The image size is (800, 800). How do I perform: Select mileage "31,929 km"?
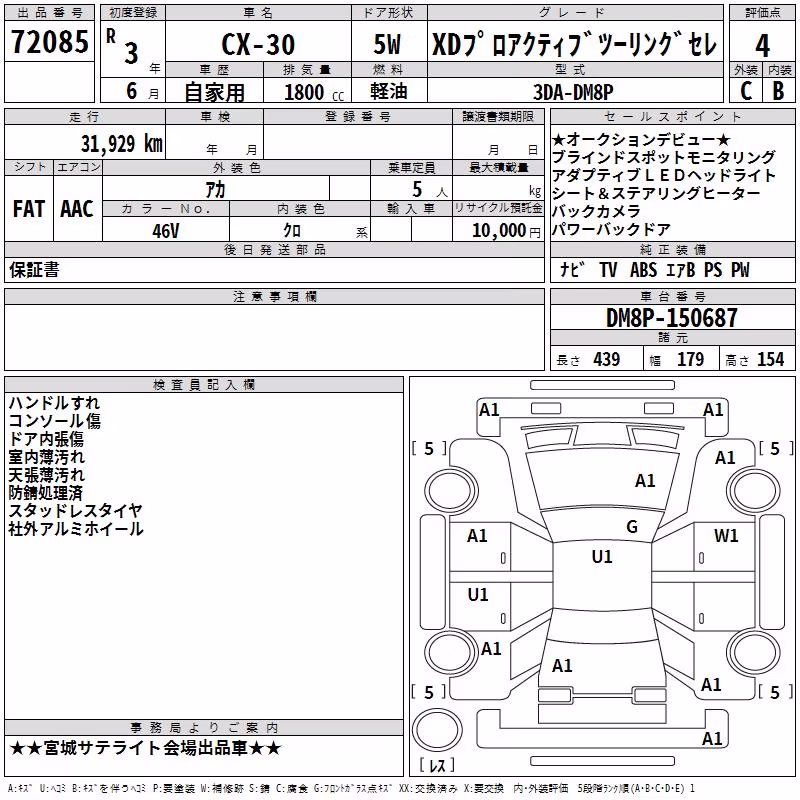pos(121,144)
